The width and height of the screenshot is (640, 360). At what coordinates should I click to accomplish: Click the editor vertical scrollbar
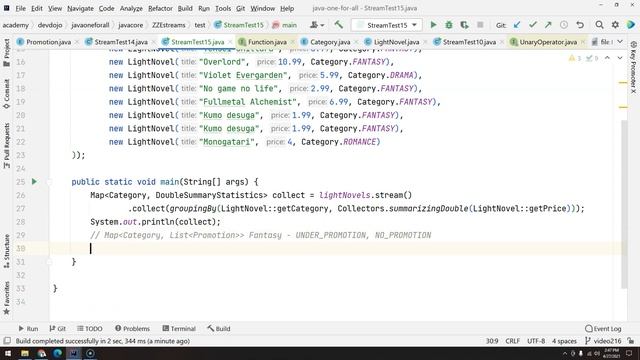[x=624, y=204]
